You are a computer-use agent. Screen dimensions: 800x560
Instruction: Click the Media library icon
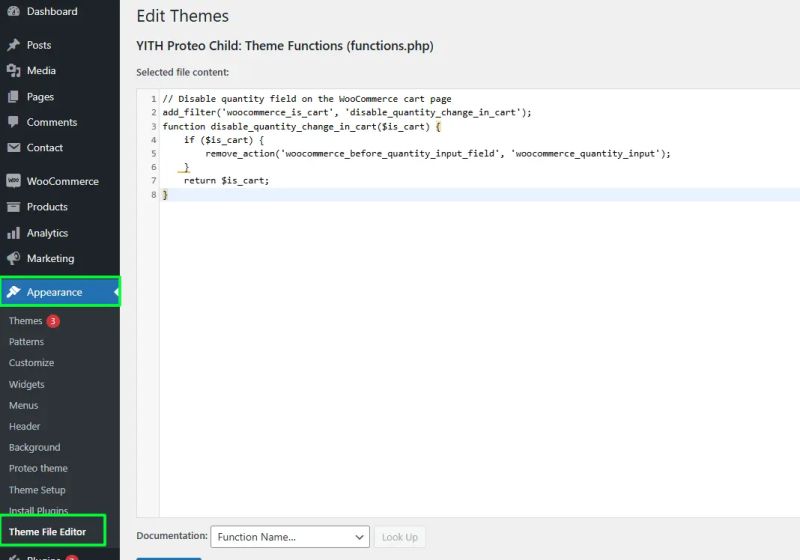[x=14, y=70]
